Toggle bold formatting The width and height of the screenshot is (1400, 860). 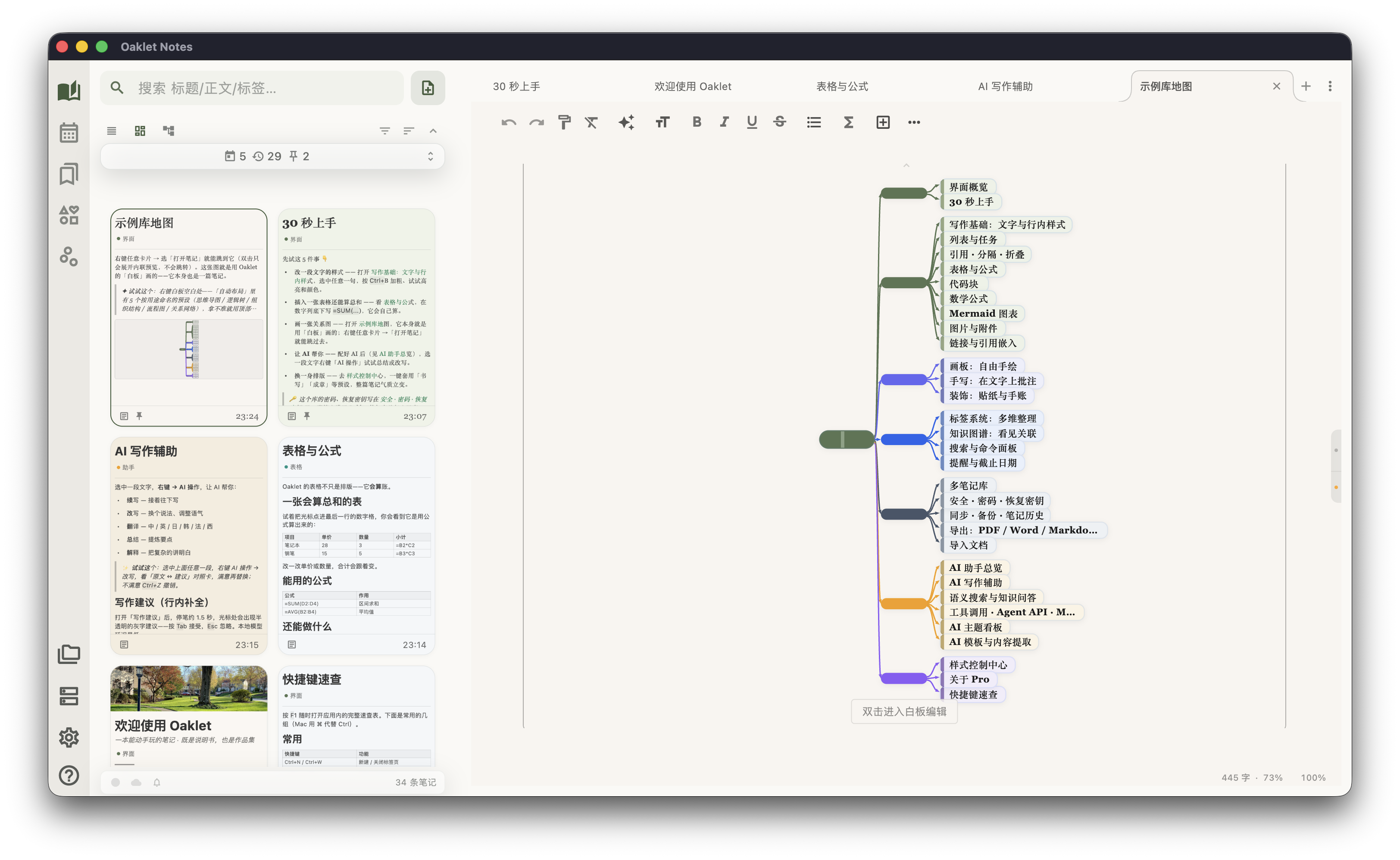(x=697, y=122)
